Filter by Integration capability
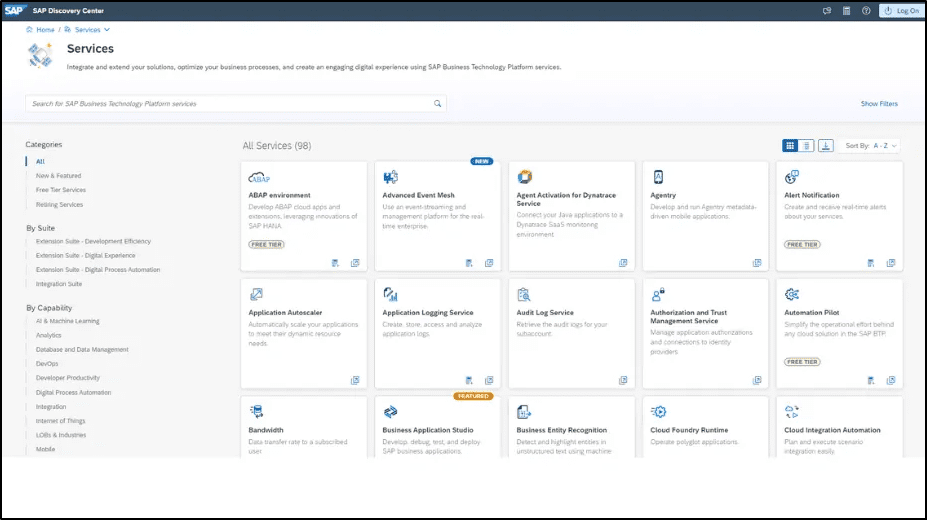Screen dimensions: 927x520 point(51,407)
